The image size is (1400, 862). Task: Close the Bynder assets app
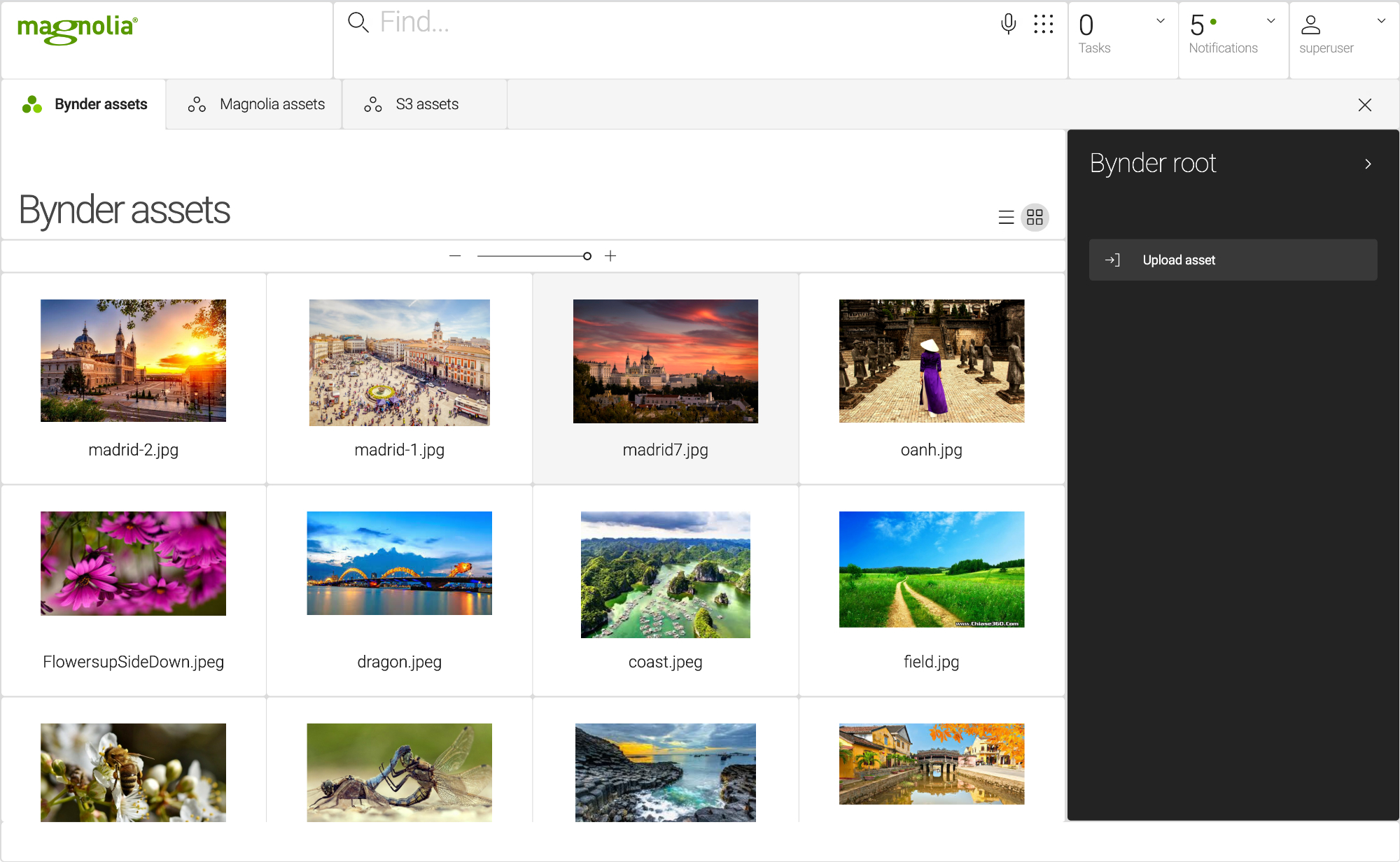pos(1364,105)
